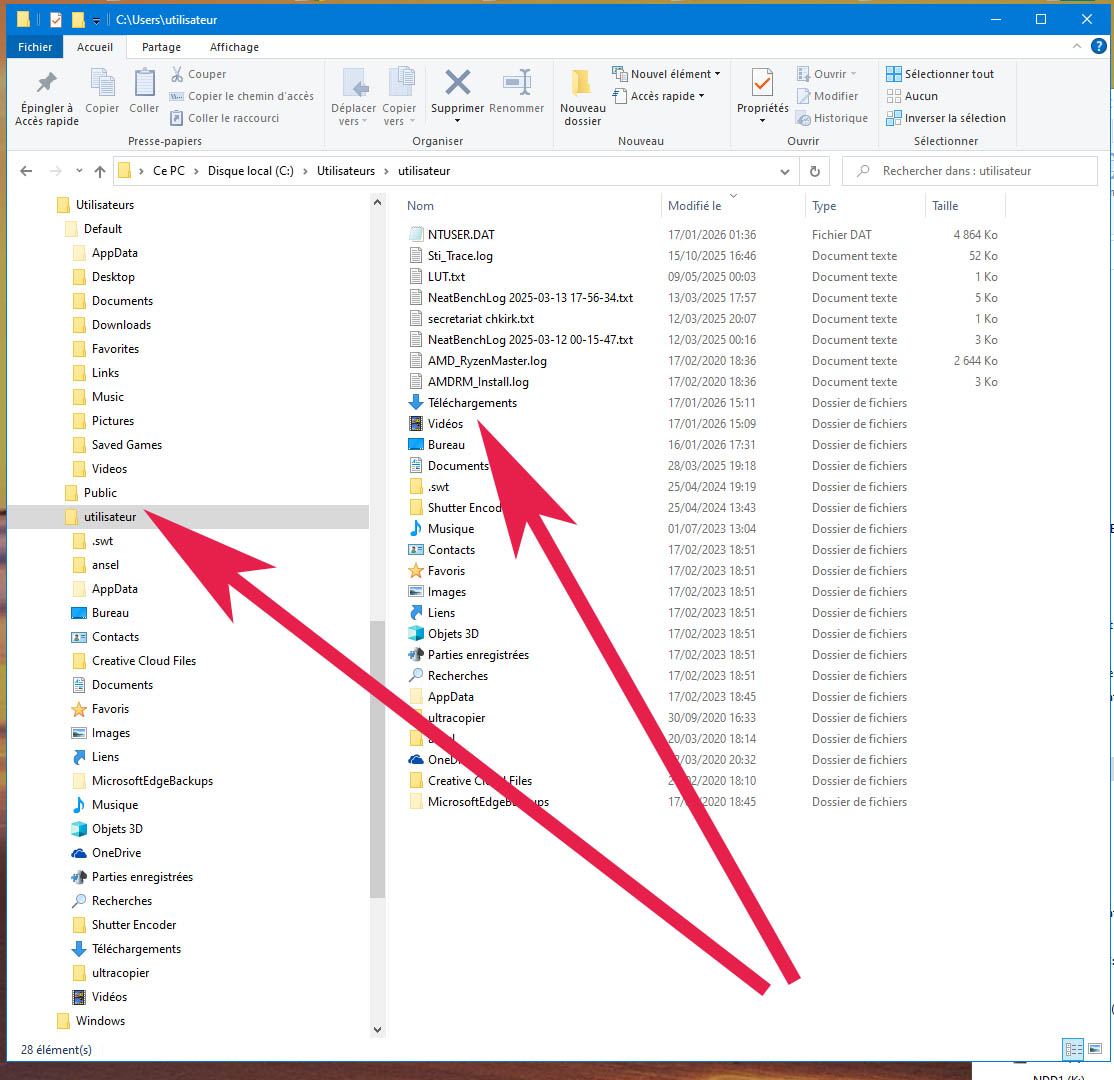
Task: Switch to details view icon in status bar
Action: 1073,1049
